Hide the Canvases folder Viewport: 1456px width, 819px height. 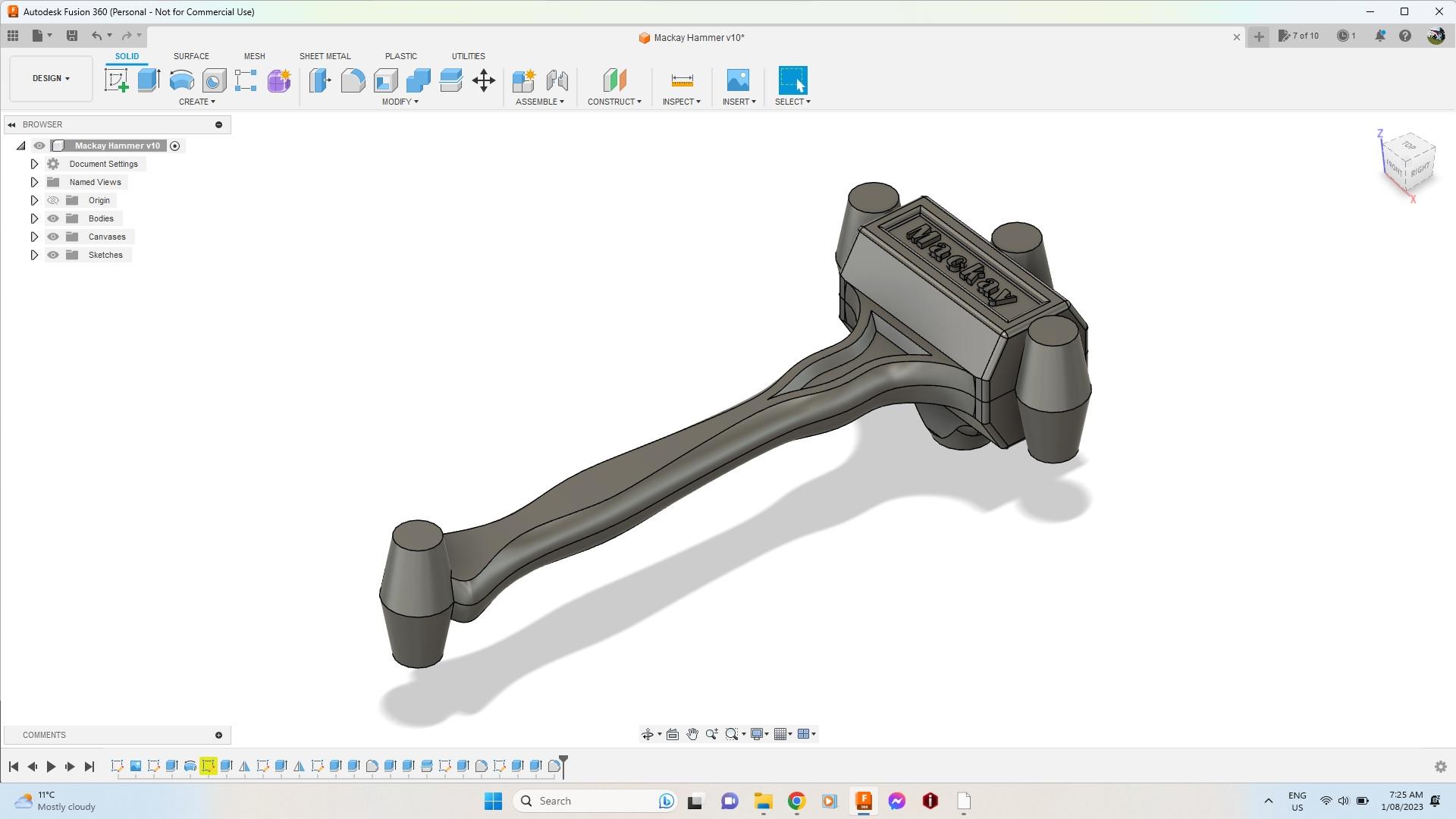(x=53, y=237)
